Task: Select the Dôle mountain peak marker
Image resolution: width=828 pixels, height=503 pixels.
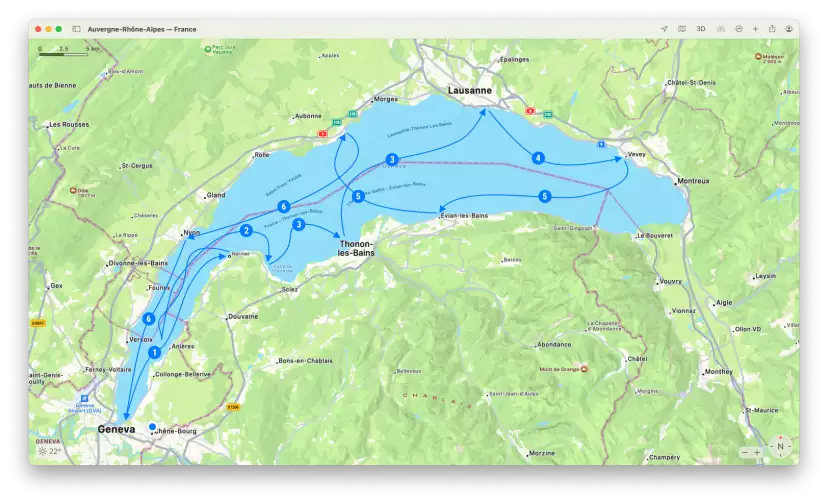Action: 73,190
